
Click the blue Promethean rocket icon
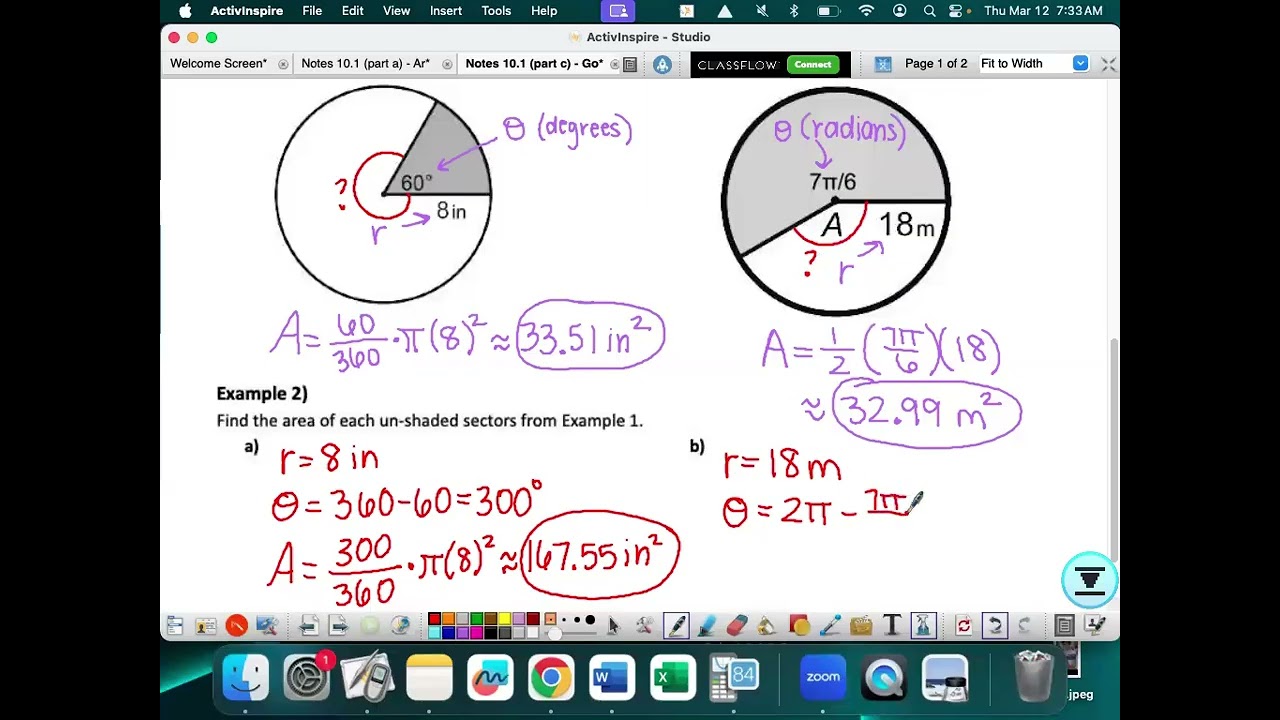click(x=662, y=64)
